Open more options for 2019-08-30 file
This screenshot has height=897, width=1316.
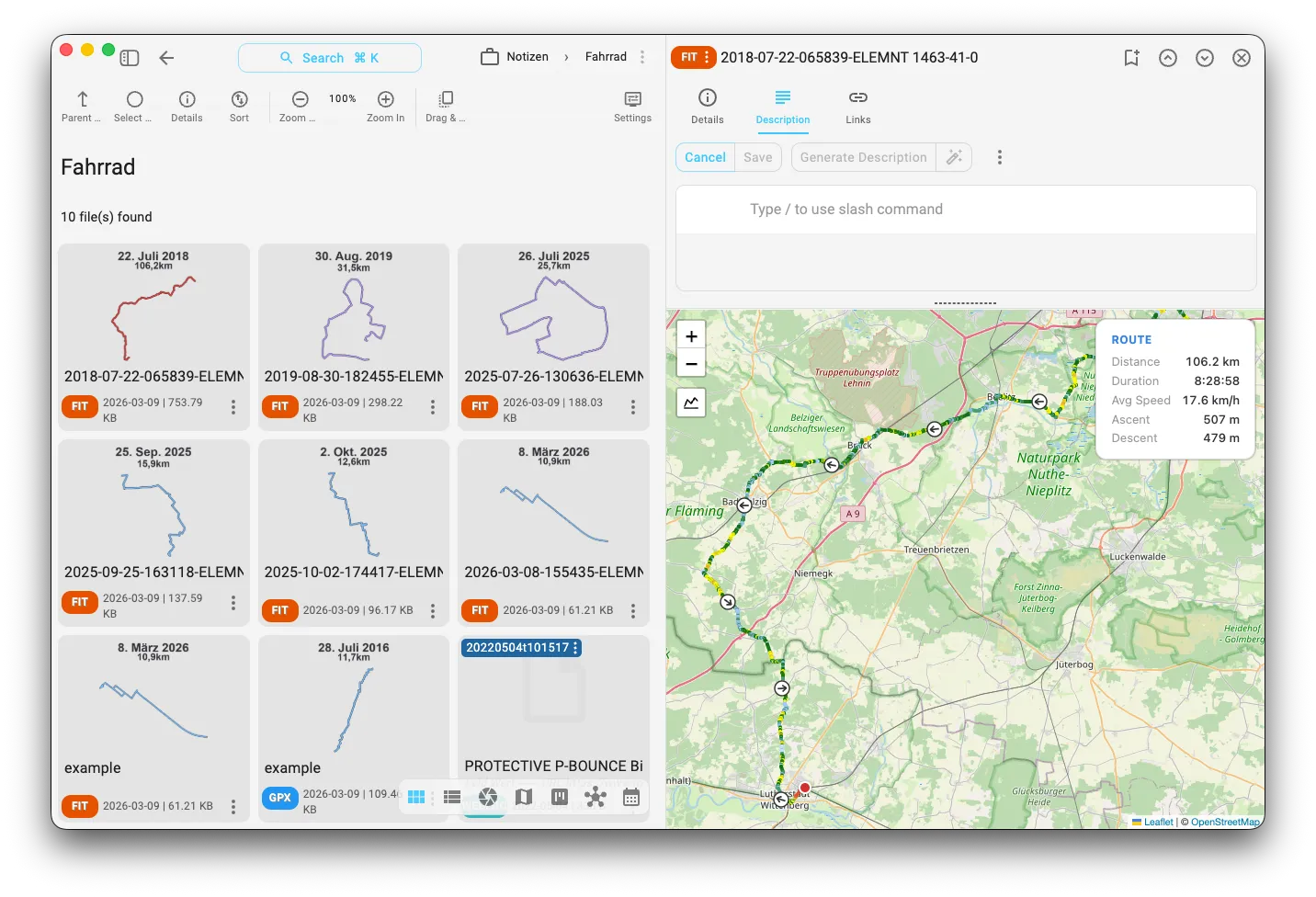(x=433, y=407)
